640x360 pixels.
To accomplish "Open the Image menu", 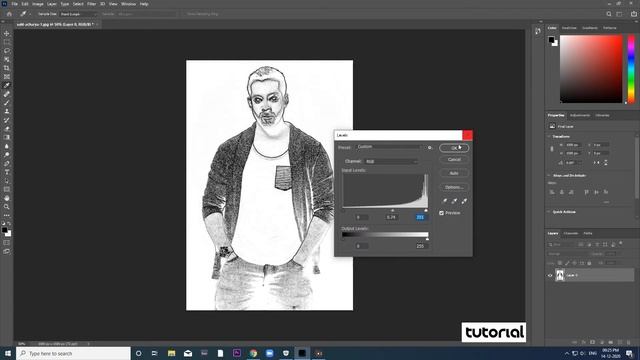I will point(38,4).
